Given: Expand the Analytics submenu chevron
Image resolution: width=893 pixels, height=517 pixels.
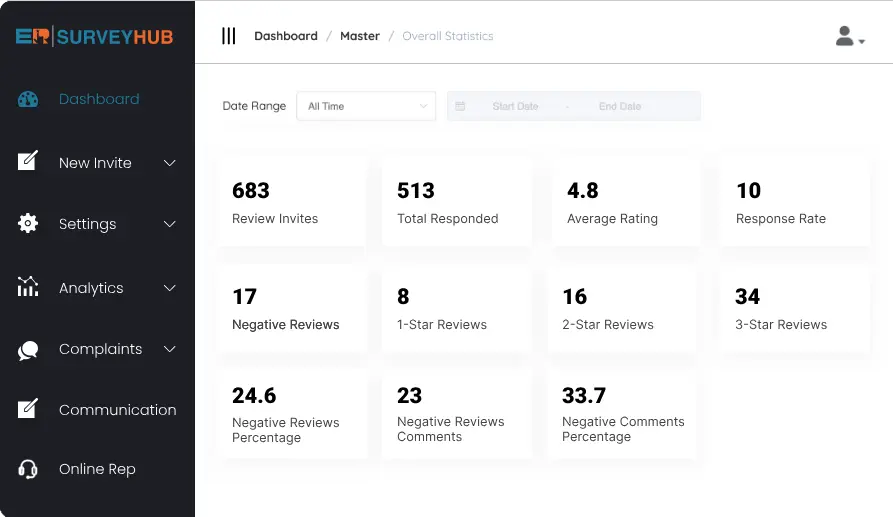Looking at the screenshot, I should [170, 288].
